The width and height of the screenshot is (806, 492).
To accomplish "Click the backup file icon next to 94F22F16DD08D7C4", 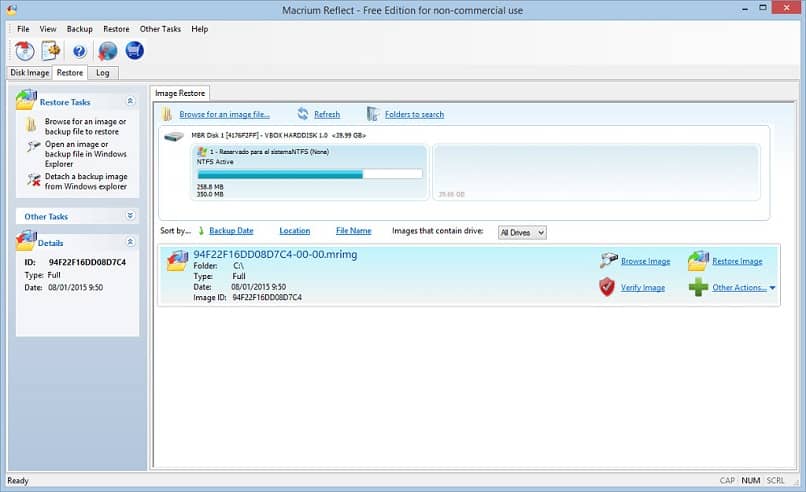I will pos(178,261).
